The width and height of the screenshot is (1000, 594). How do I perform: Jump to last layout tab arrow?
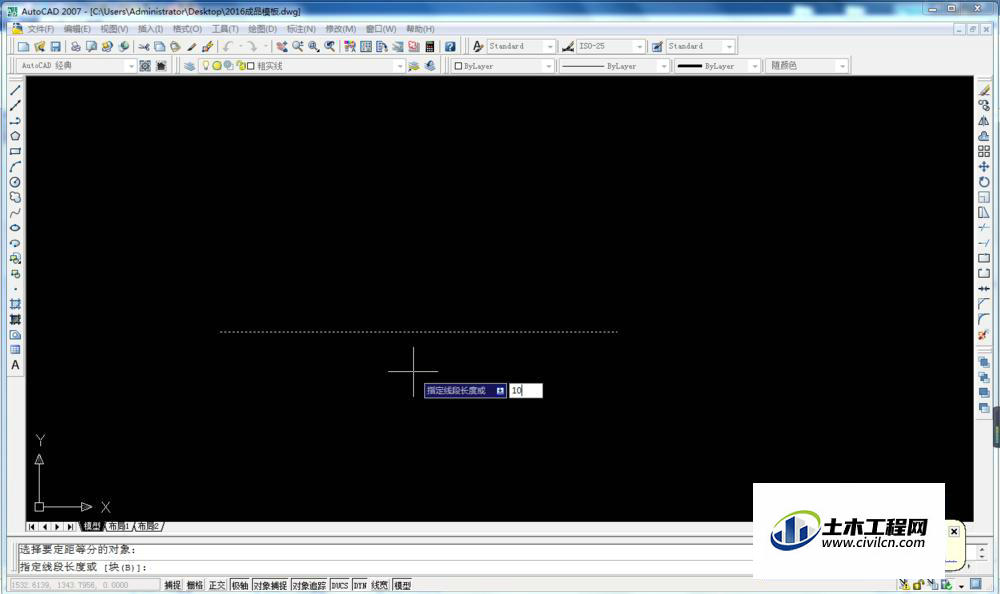[x=70, y=526]
